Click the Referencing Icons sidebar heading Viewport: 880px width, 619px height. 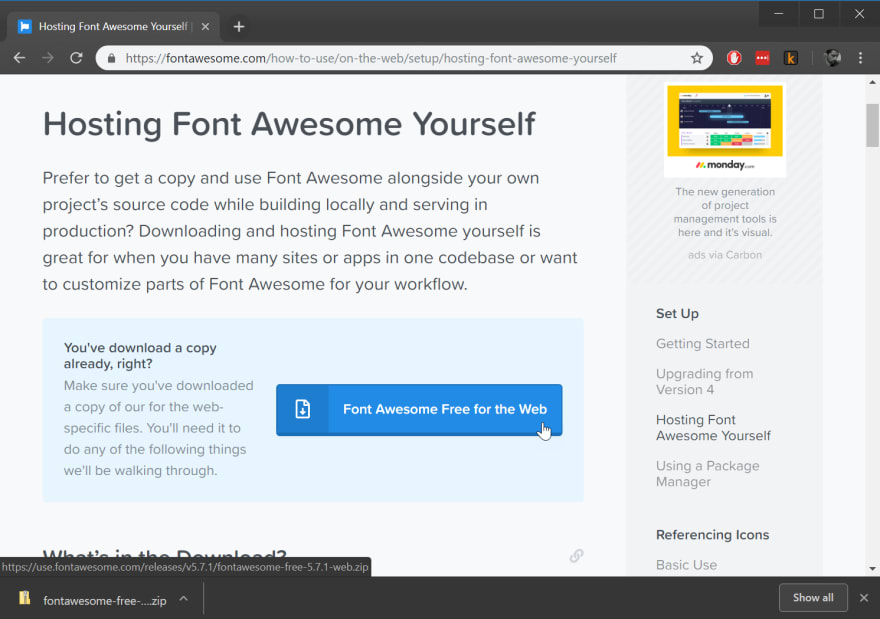click(x=712, y=535)
